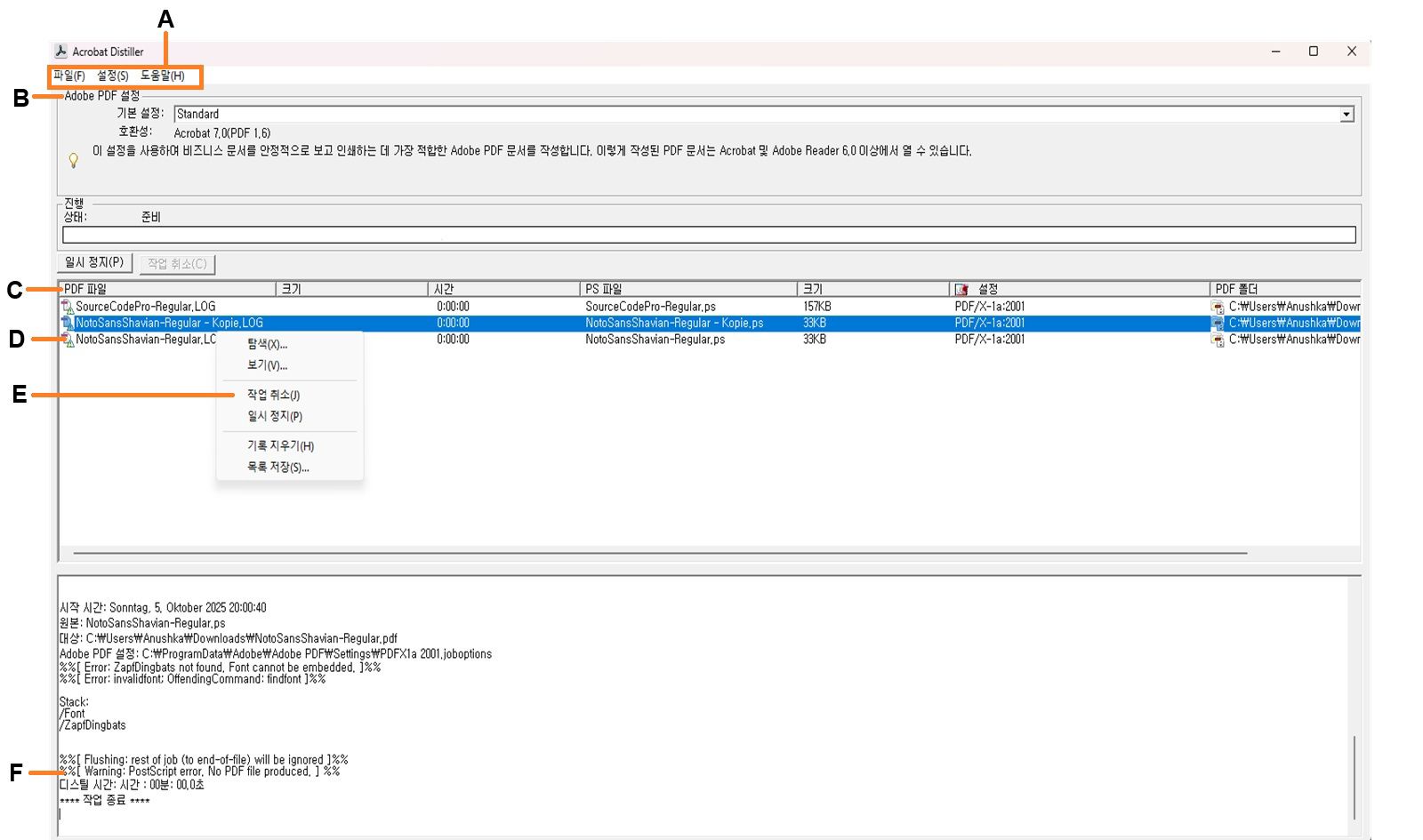Click the Acrobat Distiller title bar icon
This screenshot has height=840, width=1423.
[x=60, y=52]
